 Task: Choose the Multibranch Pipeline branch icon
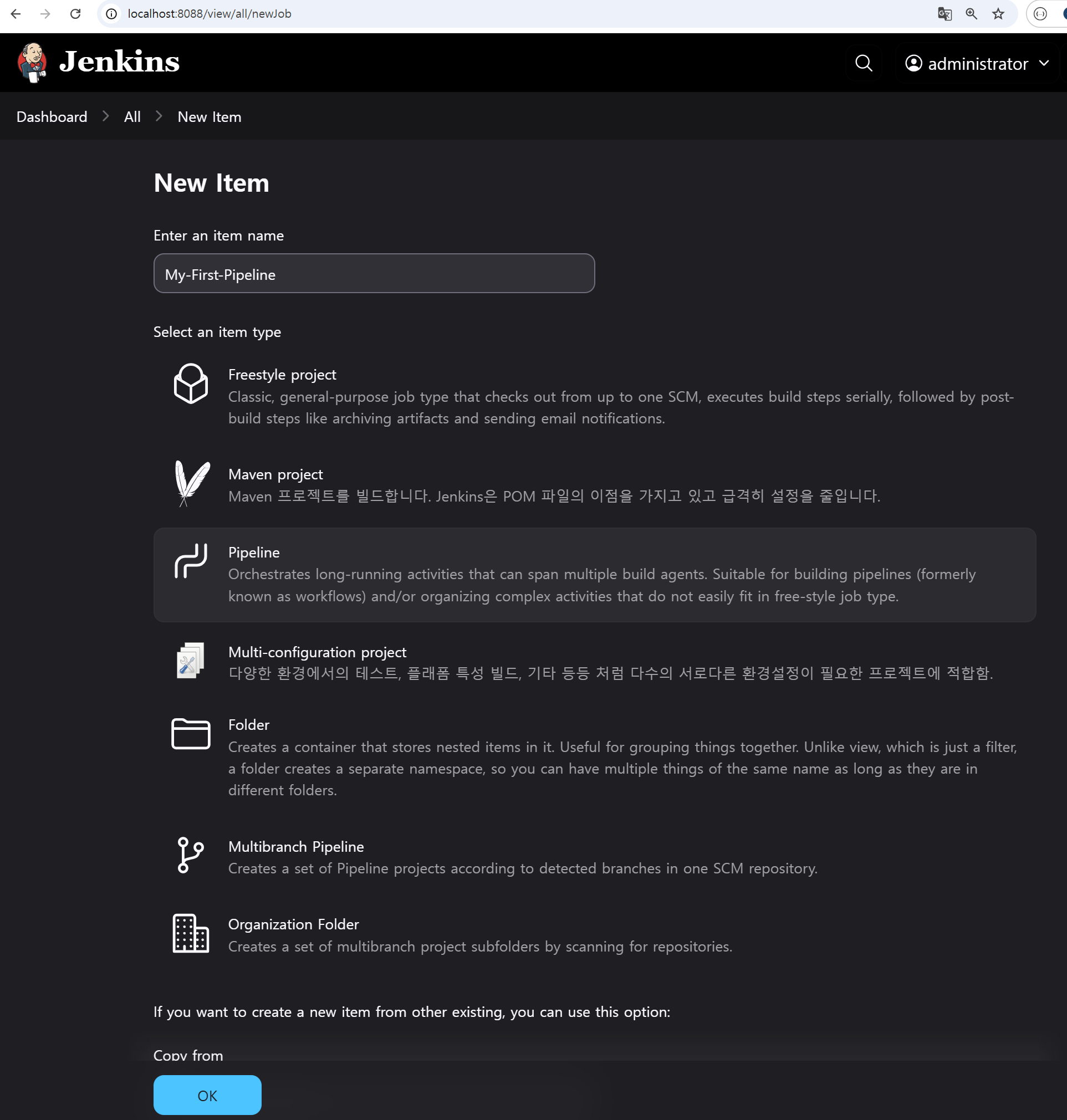[x=190, y=855]
